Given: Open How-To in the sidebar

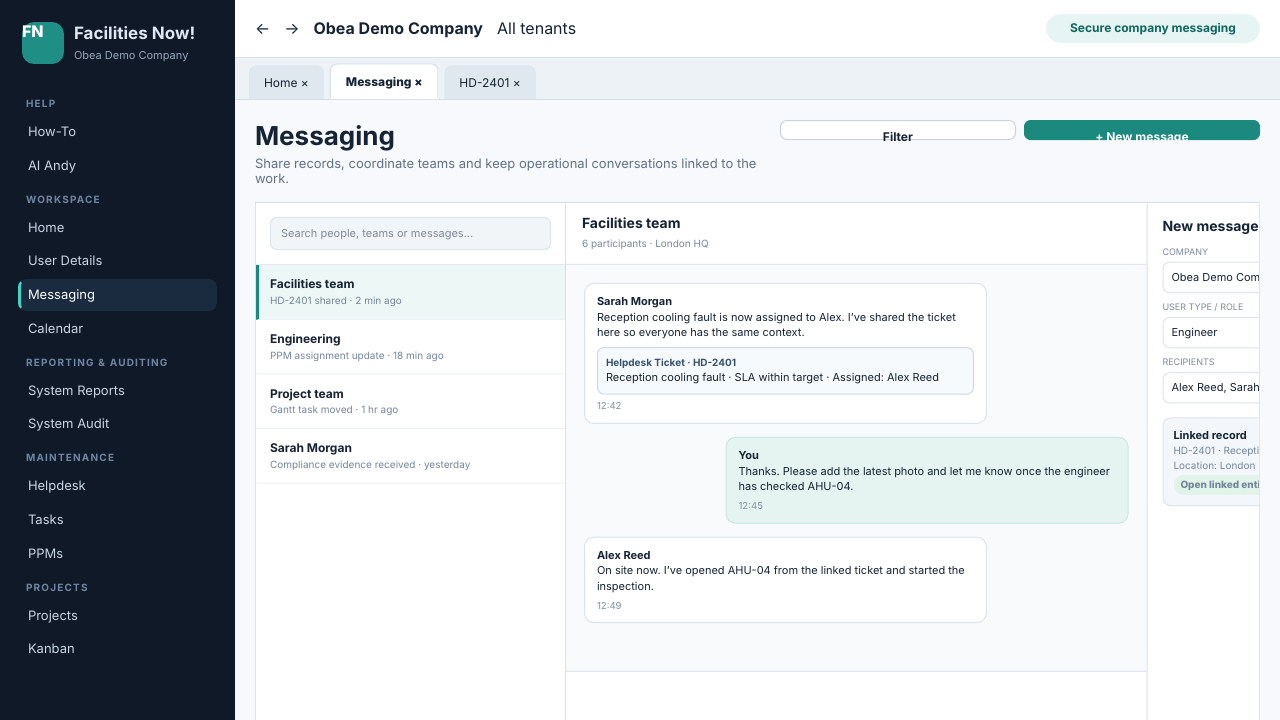Looking at the screenshot, I should [117, 131].
